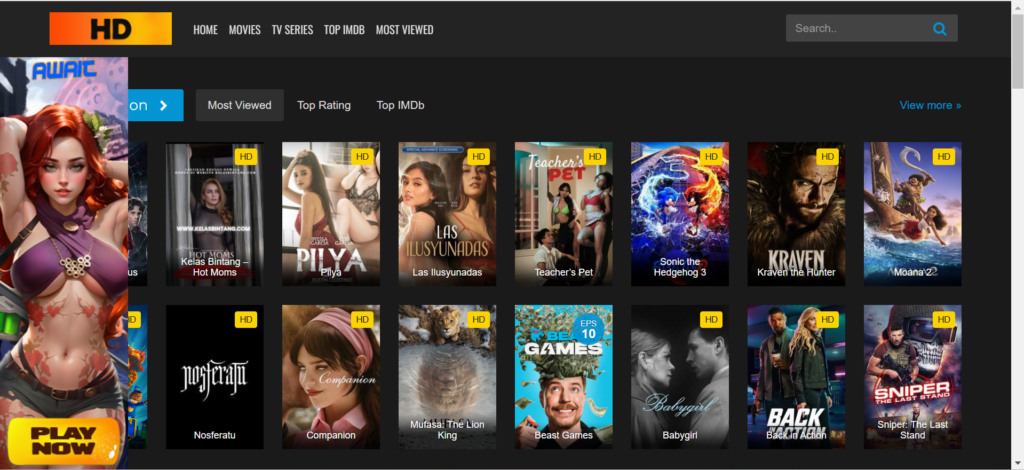Click the HD badge on Pilya
This screenshot has height=470, width=1024.
[362, 157]
